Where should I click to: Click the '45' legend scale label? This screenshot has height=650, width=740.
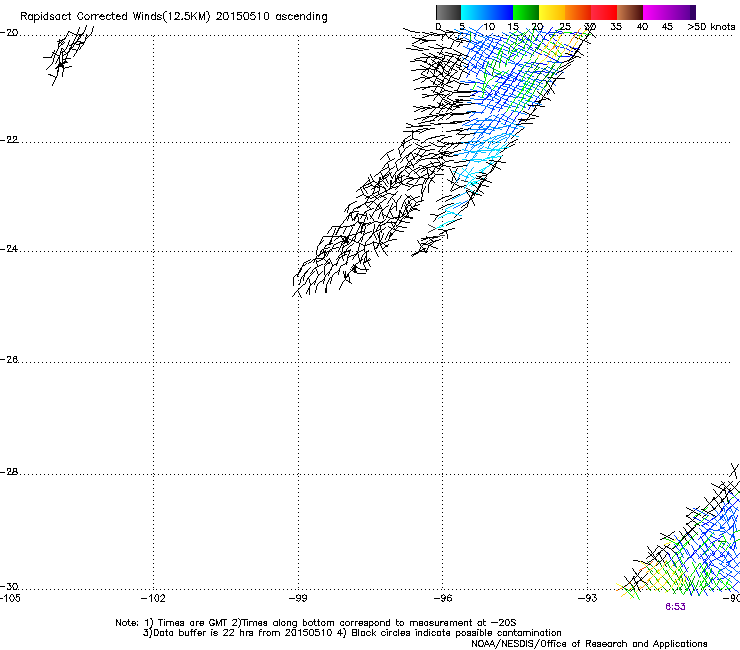(x=667, y=27)
